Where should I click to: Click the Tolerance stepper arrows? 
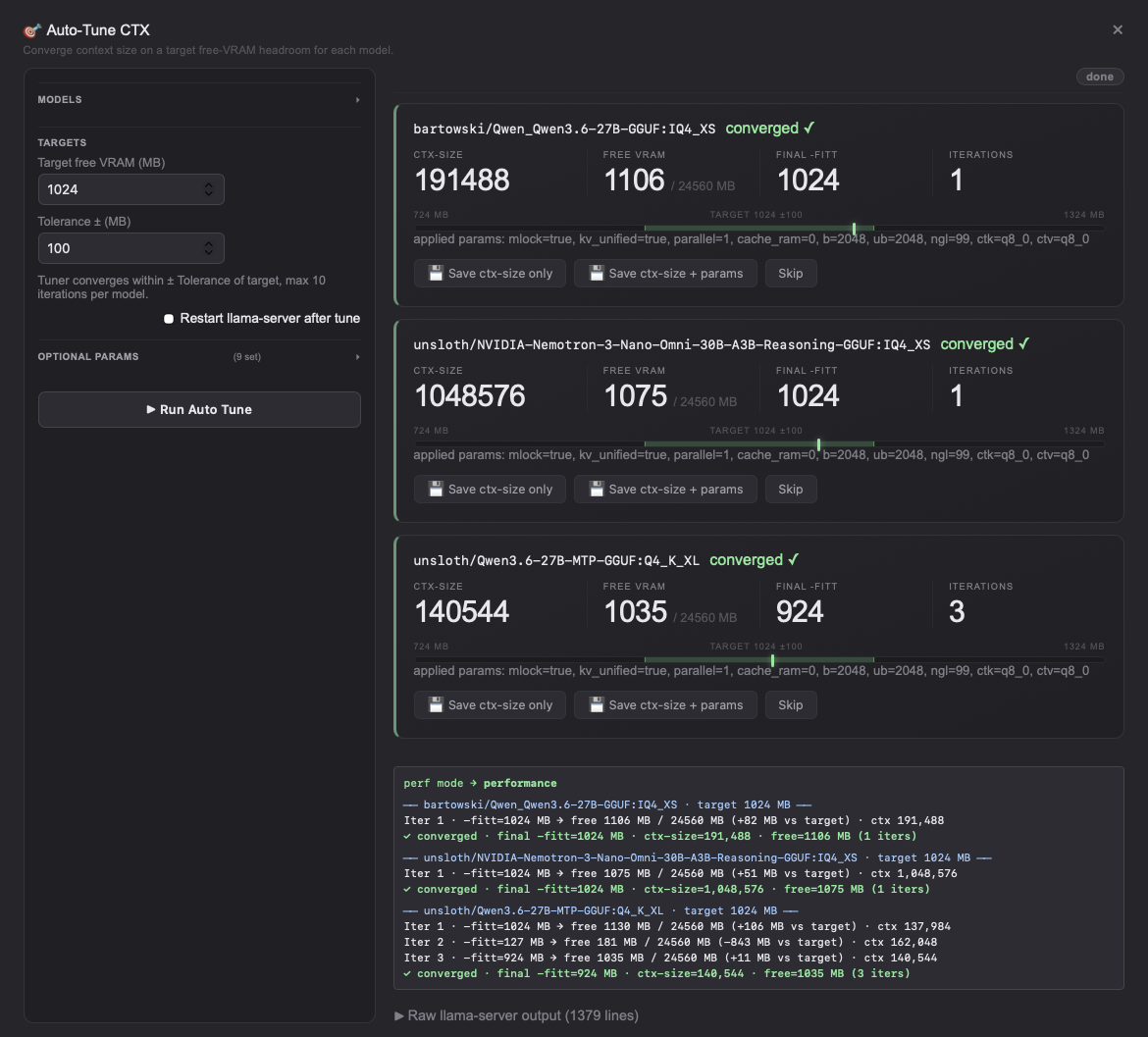[x=209, y=248]
